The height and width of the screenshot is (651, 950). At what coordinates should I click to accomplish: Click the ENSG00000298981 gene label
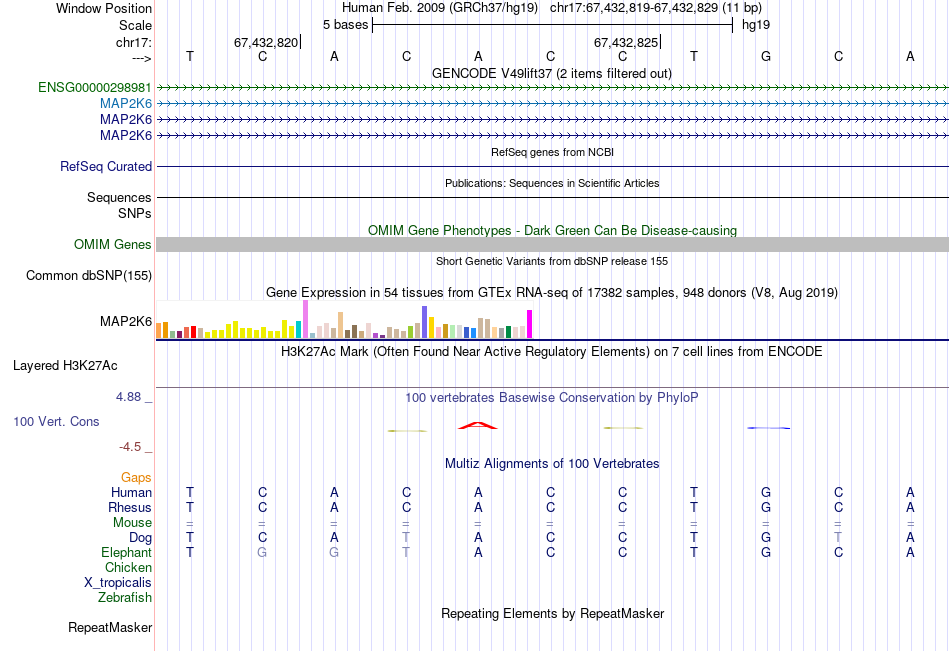coord(95,88)
